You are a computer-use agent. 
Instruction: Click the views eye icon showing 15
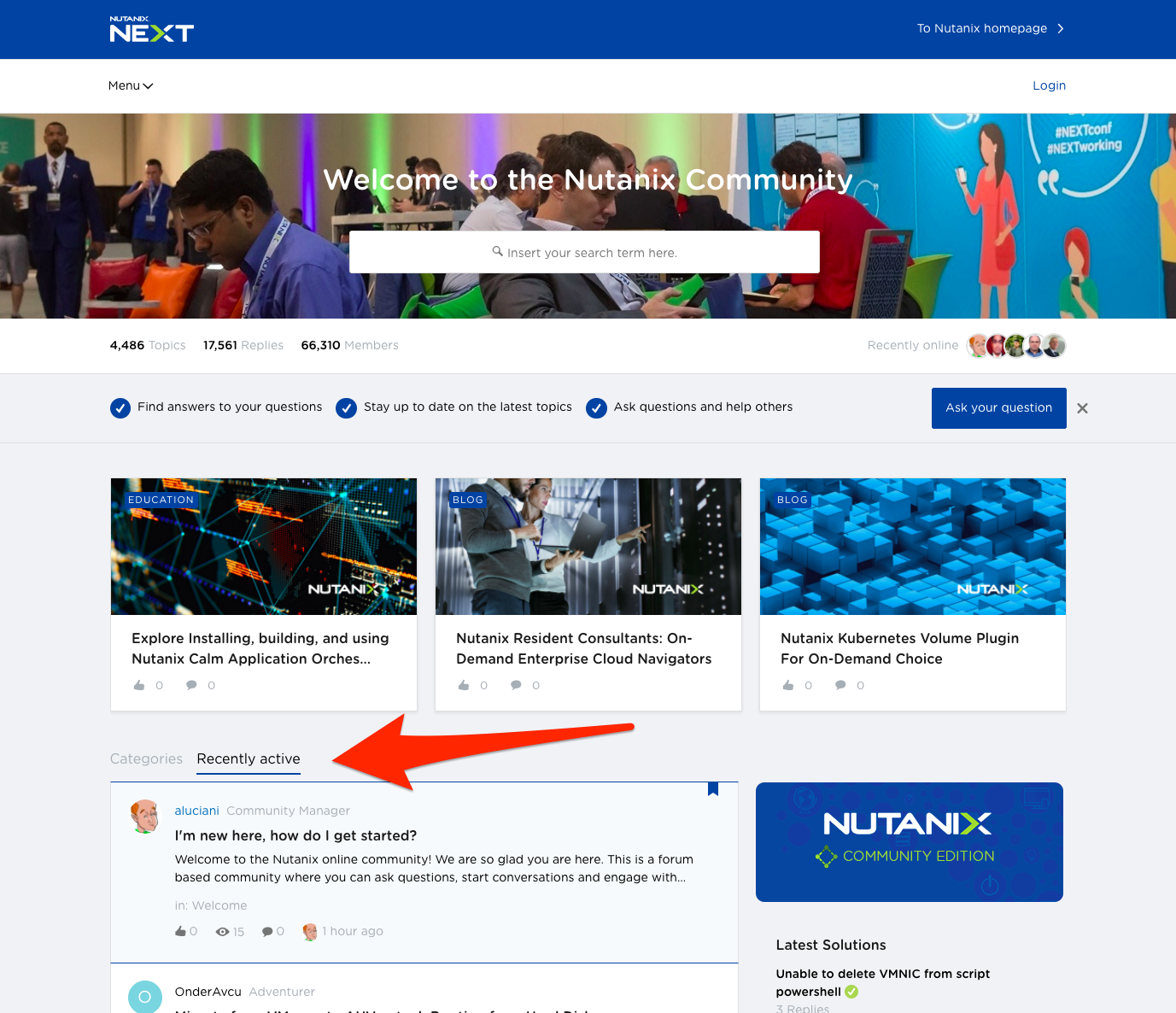point(222,932)
